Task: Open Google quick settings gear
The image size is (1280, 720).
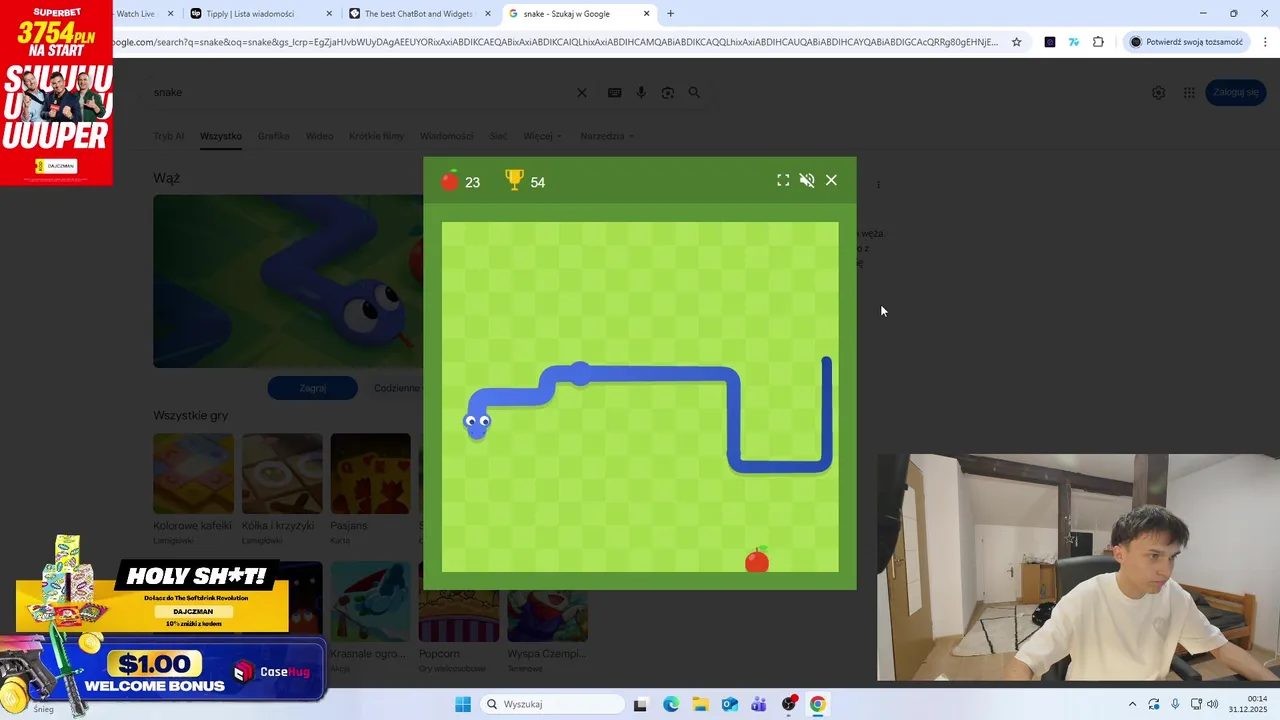Action: coord(1158,92)
